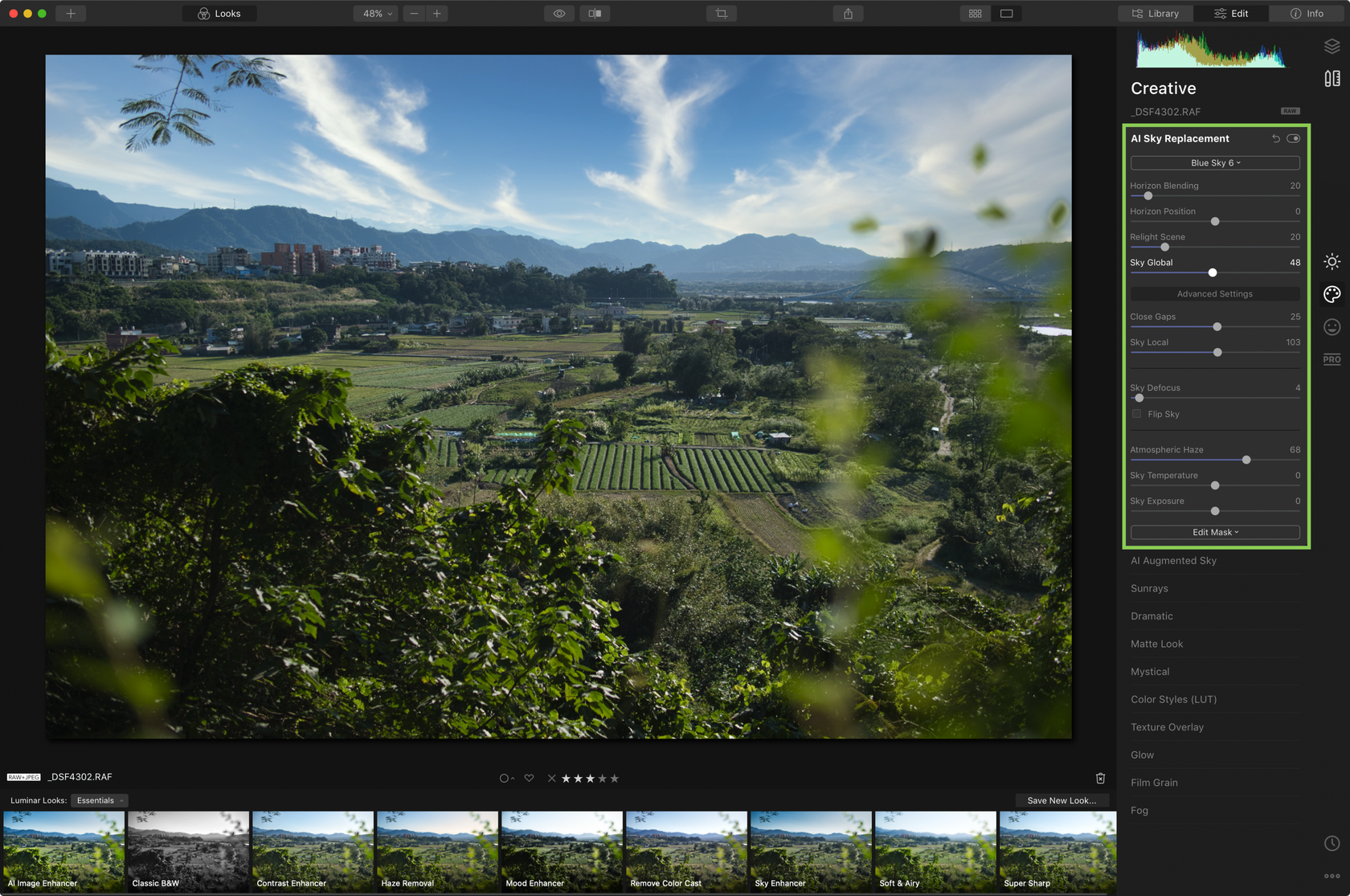Apply the Mood Enhancer look

pyautogui.click(x=562, y=851)
